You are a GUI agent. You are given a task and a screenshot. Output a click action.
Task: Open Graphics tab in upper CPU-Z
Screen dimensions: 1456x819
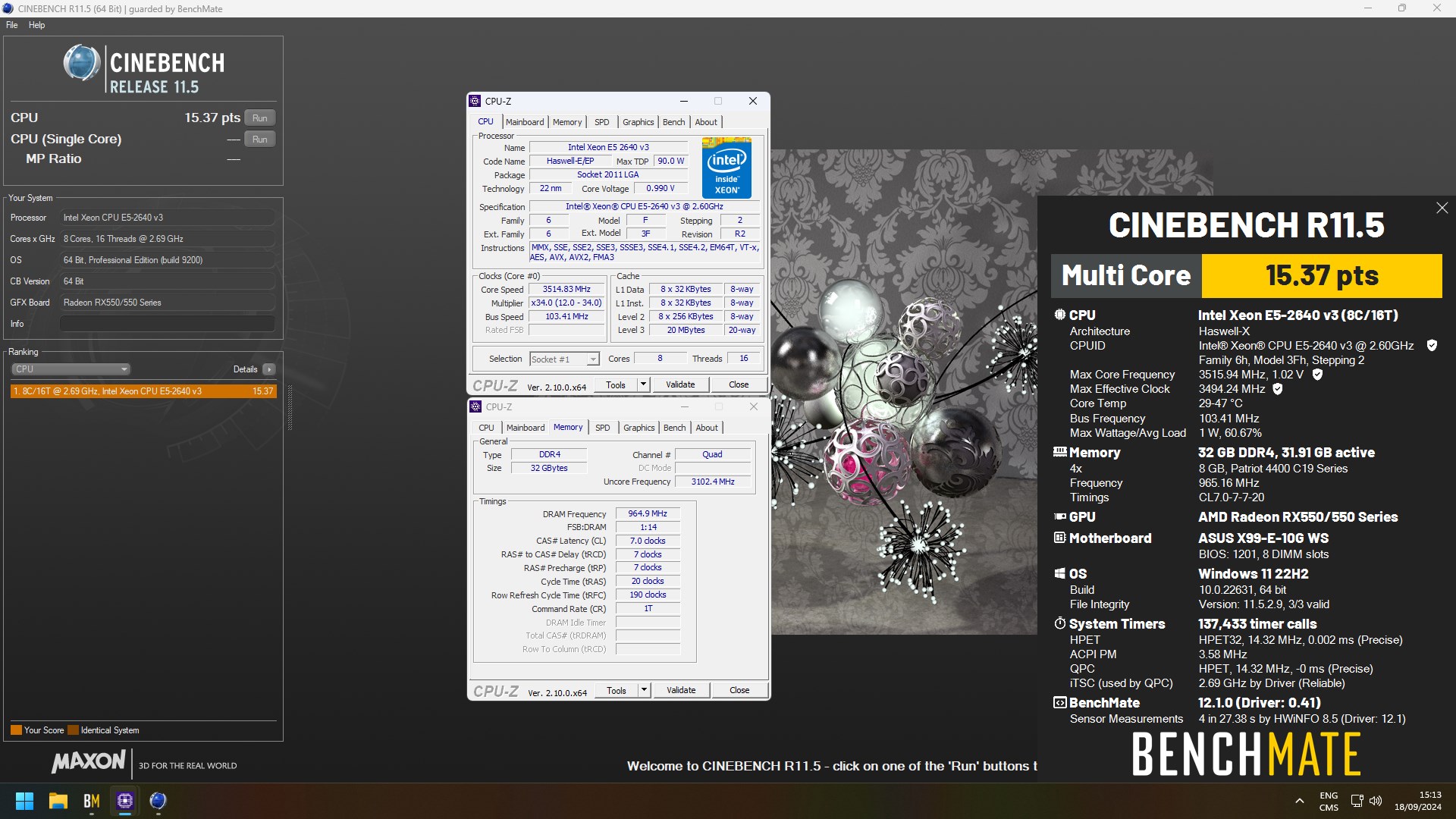(x=638, y=122)
